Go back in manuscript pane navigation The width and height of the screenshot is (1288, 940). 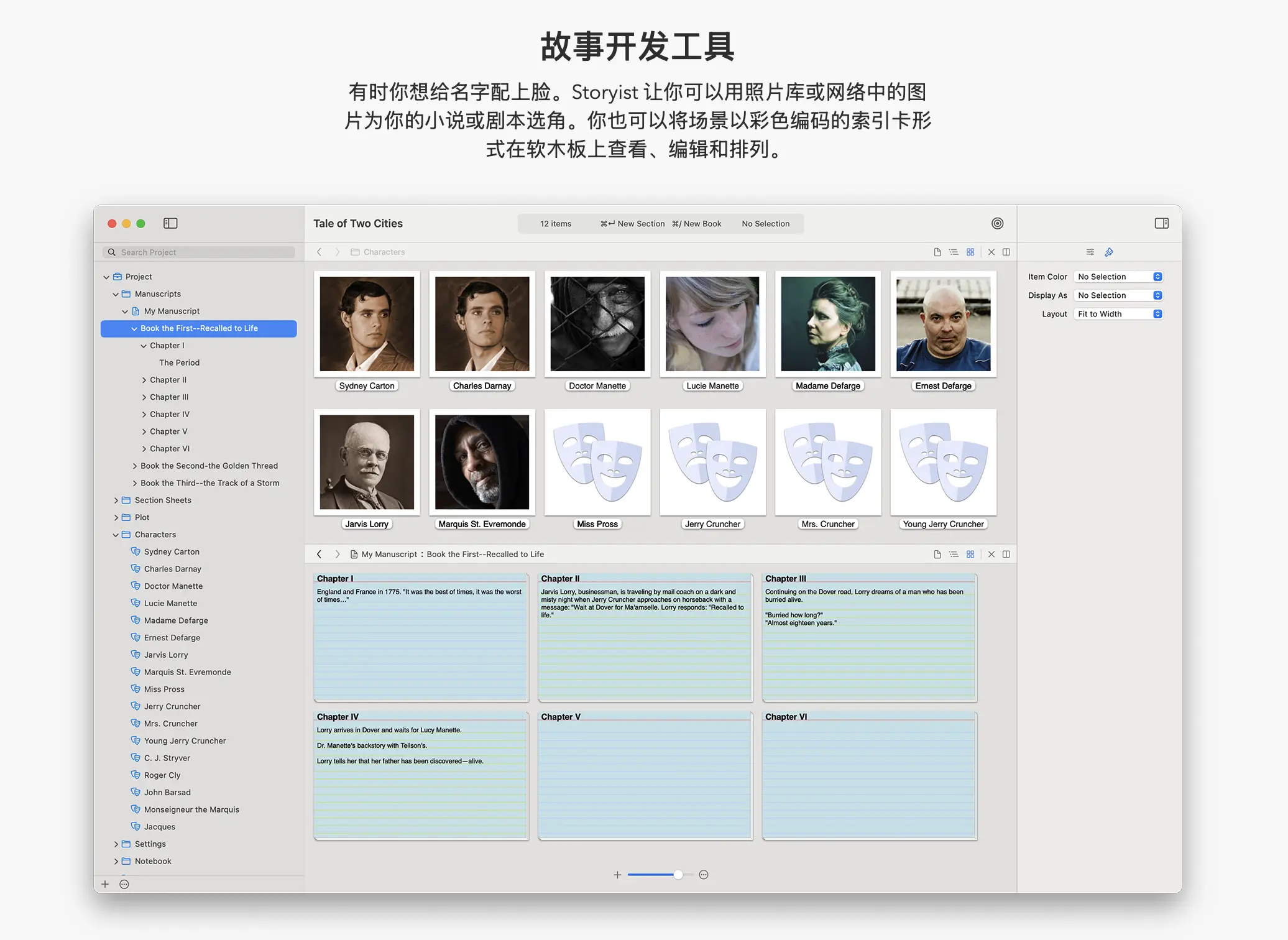point(320,554)
